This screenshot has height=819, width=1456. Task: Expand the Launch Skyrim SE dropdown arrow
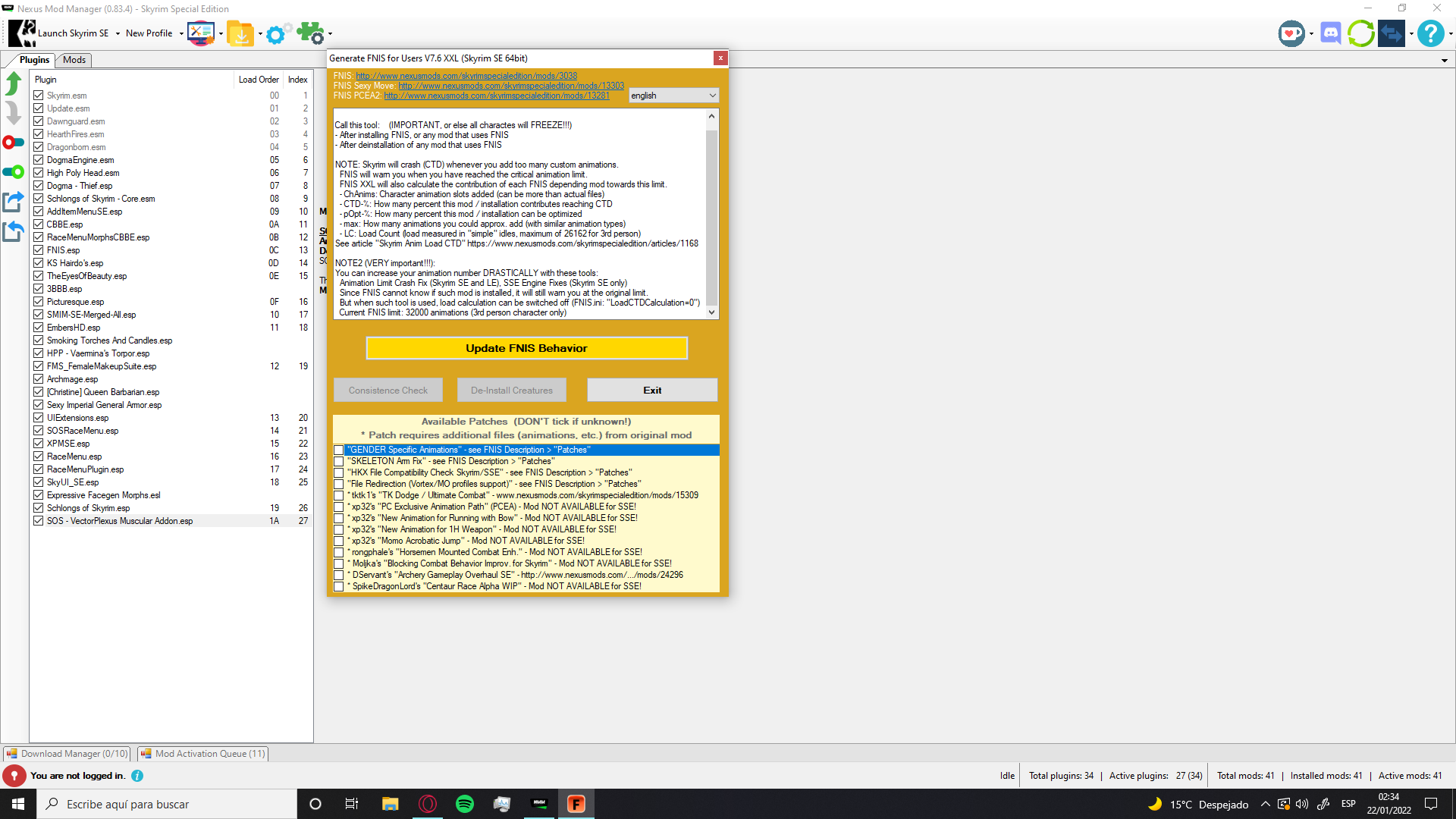point(118,34)
